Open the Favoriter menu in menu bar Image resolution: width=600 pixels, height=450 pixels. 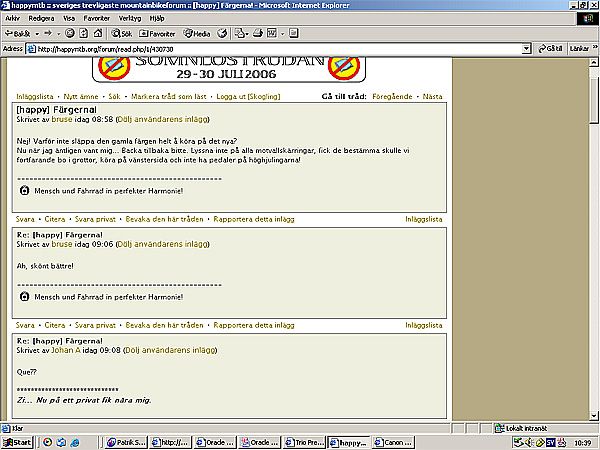pos(96,18)
